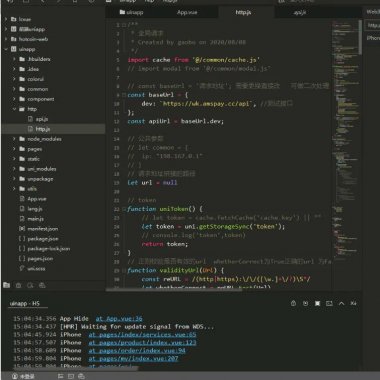Click the first status bar icon after login label
This screenshot has height=380, width=380.
click(x=60, y=376)
